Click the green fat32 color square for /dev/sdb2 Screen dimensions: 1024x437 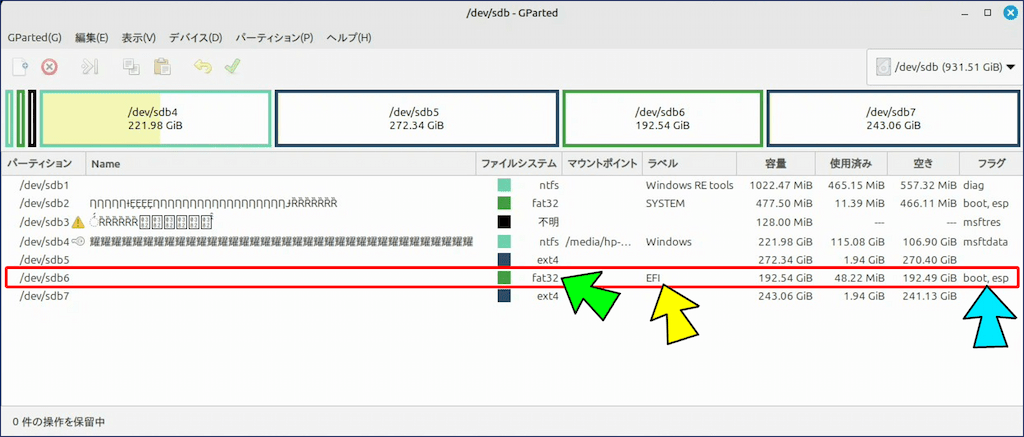pyautogui.click(x=504, y=204)
